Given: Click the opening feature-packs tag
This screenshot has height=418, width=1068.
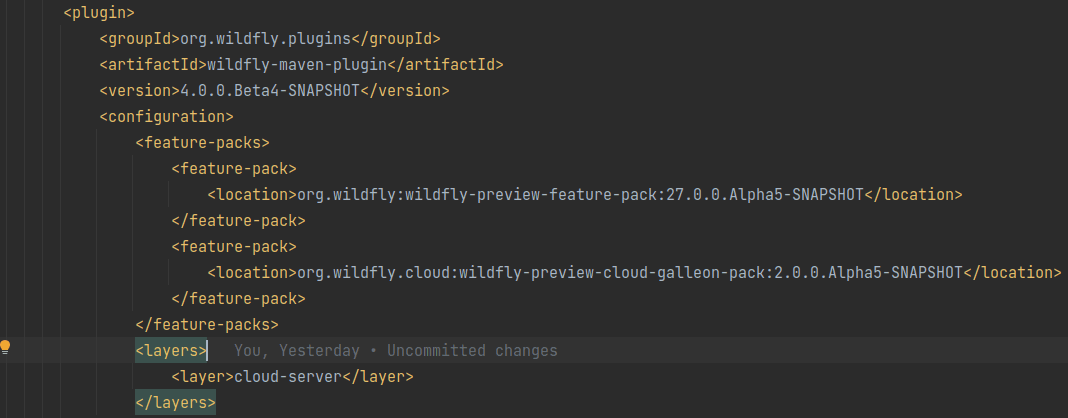Looking at the screenshot, I should pos(202,143).
